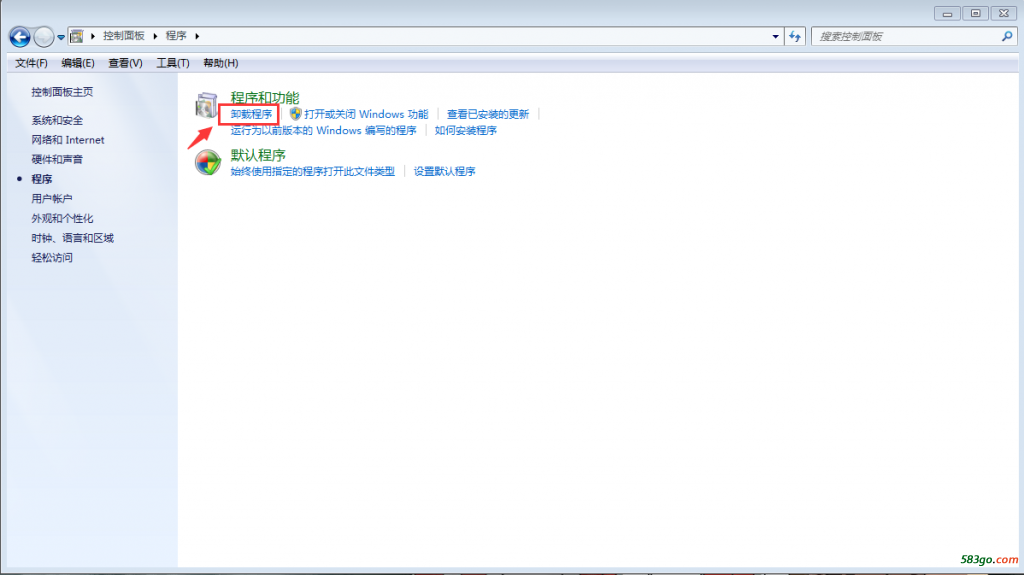Click 程序 in the address breadcrumb

point(176,36)
